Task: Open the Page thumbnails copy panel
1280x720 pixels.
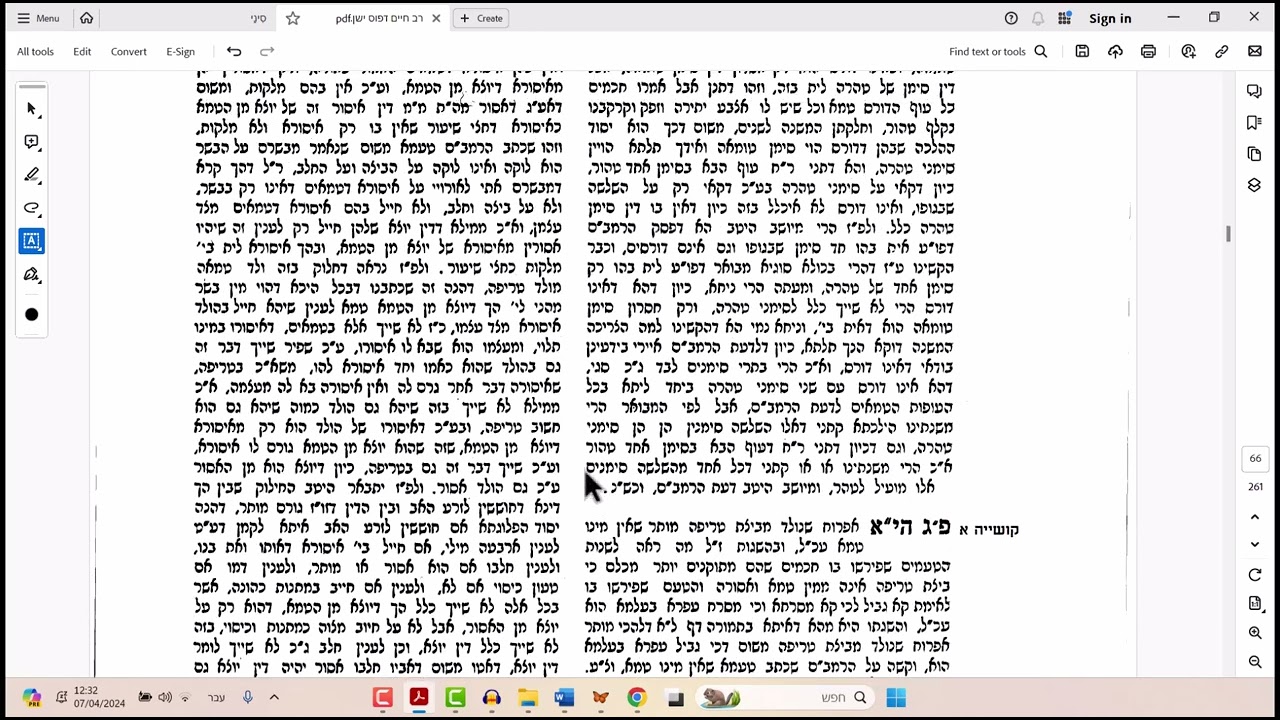Action: tap(1254, 154)
